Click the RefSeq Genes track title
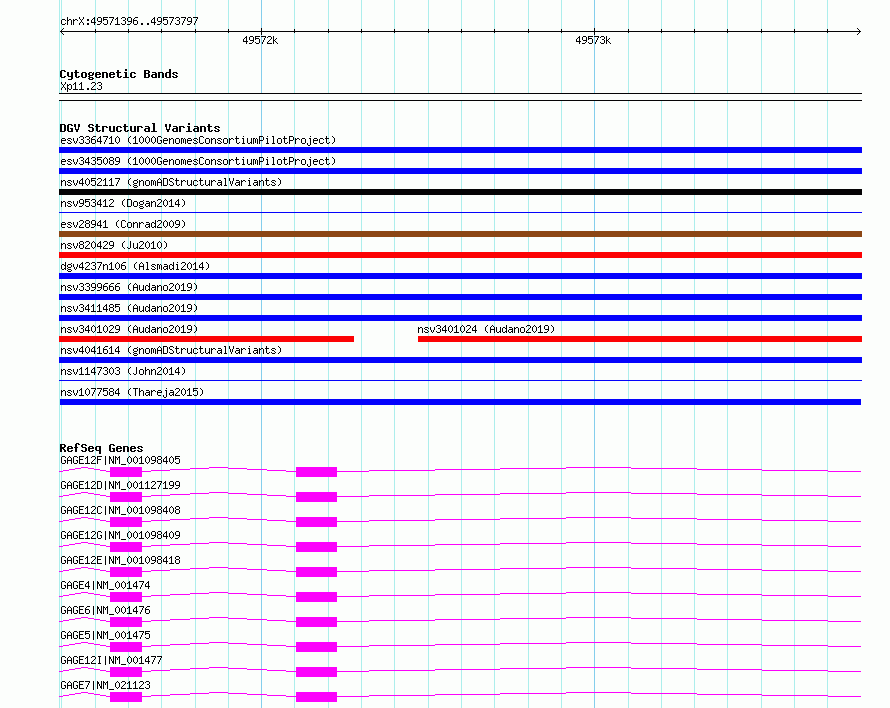The image size is (890, 708). point(101,448)
